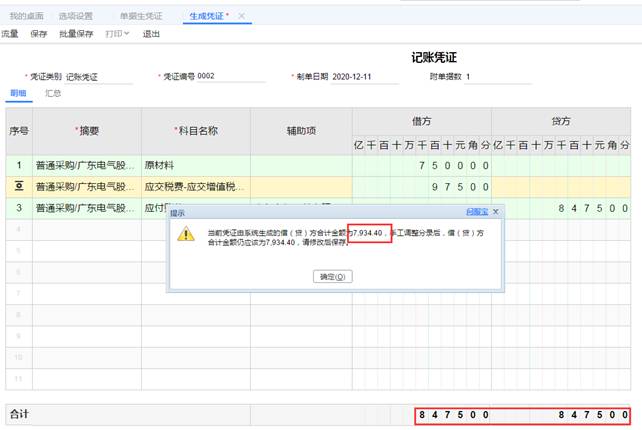Click 流量 in the toolbar
642x430 pixels.
[x=10, y=34]
